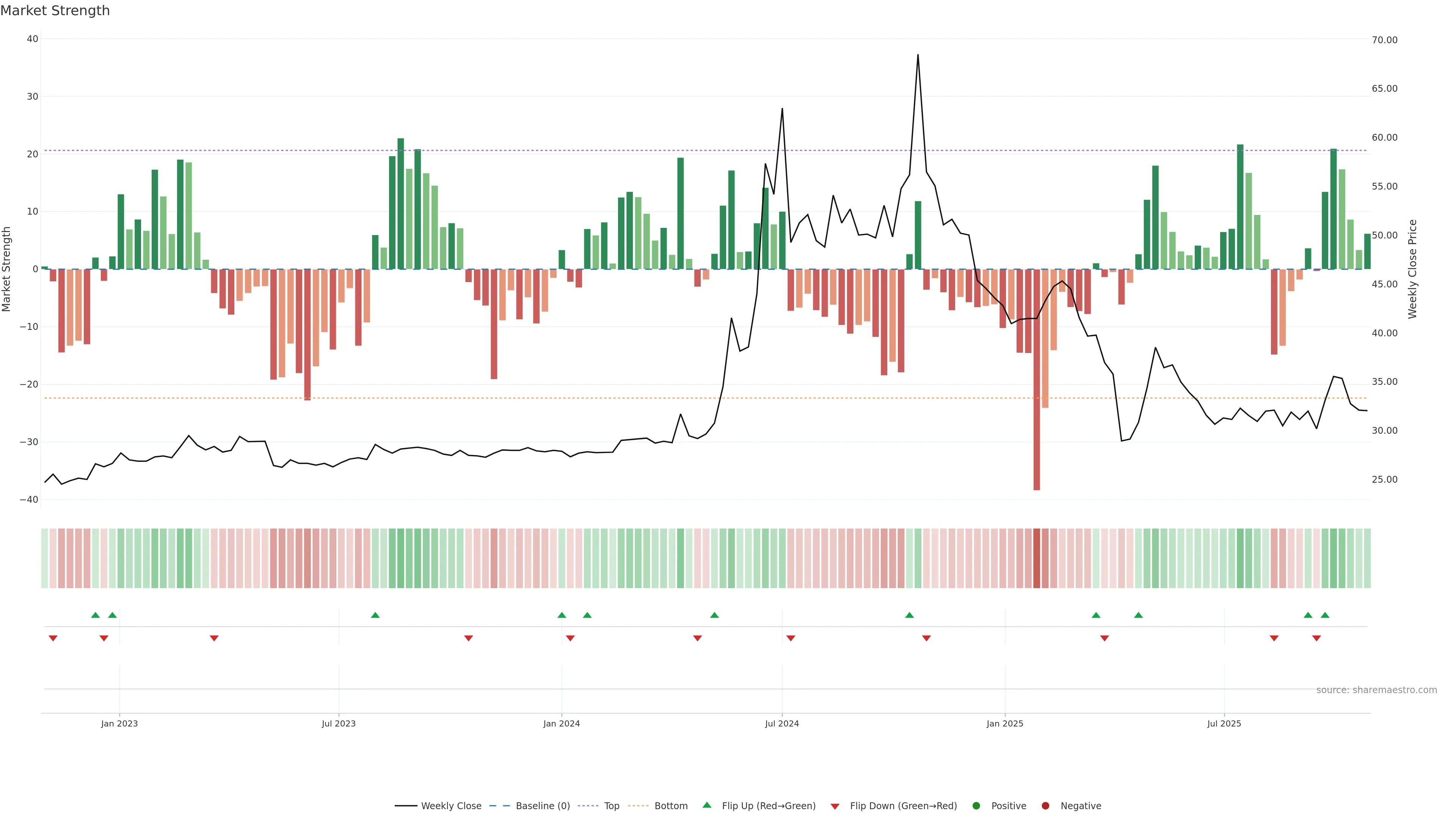
Task: Click the Flip Up green triangle legend icon
Action: click(x=706, y=805)
